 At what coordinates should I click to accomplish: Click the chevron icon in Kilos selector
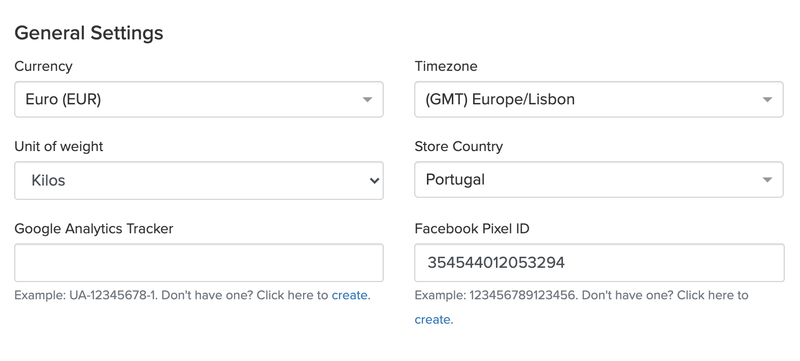pos(374,180)
